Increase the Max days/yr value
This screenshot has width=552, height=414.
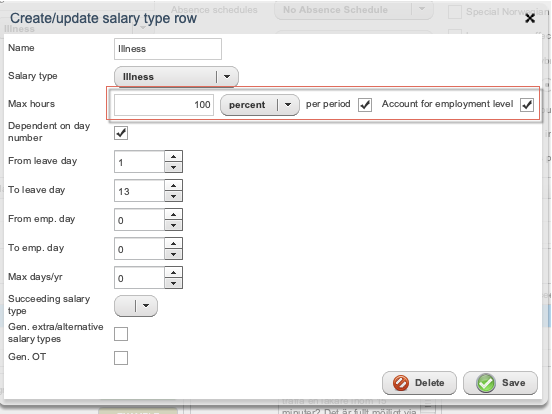[174, 272]
